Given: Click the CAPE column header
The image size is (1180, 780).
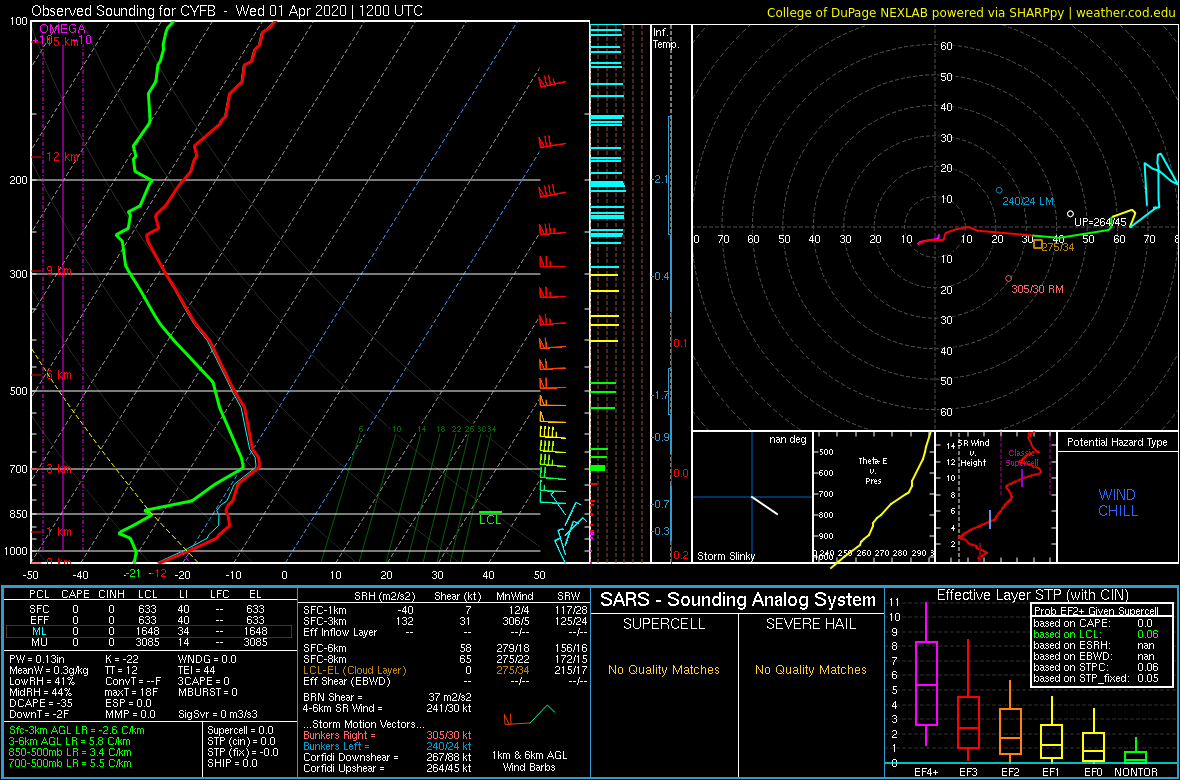Looking at the screenshot, I should (x=75, y=594).
